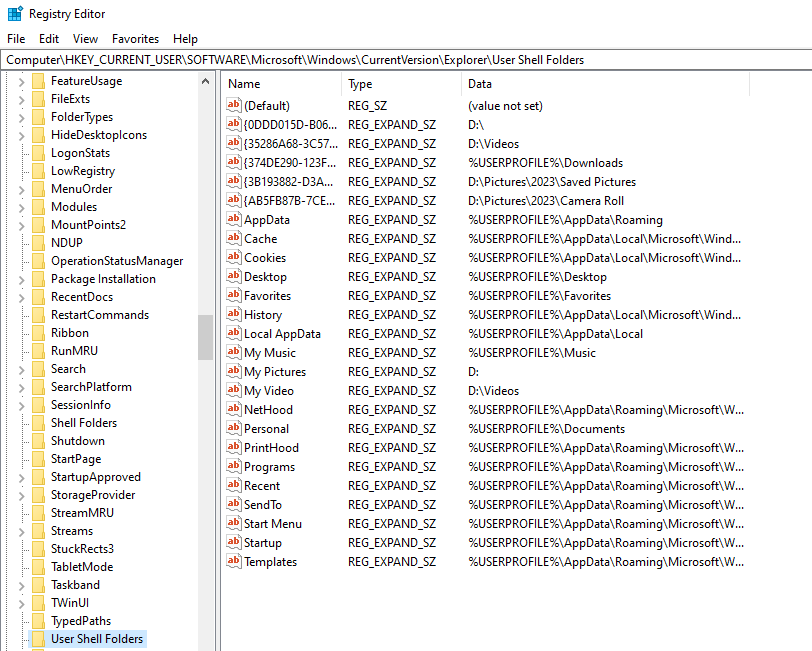
Task: Click the NetHood value icon
Action: click(x=234, y=410)
